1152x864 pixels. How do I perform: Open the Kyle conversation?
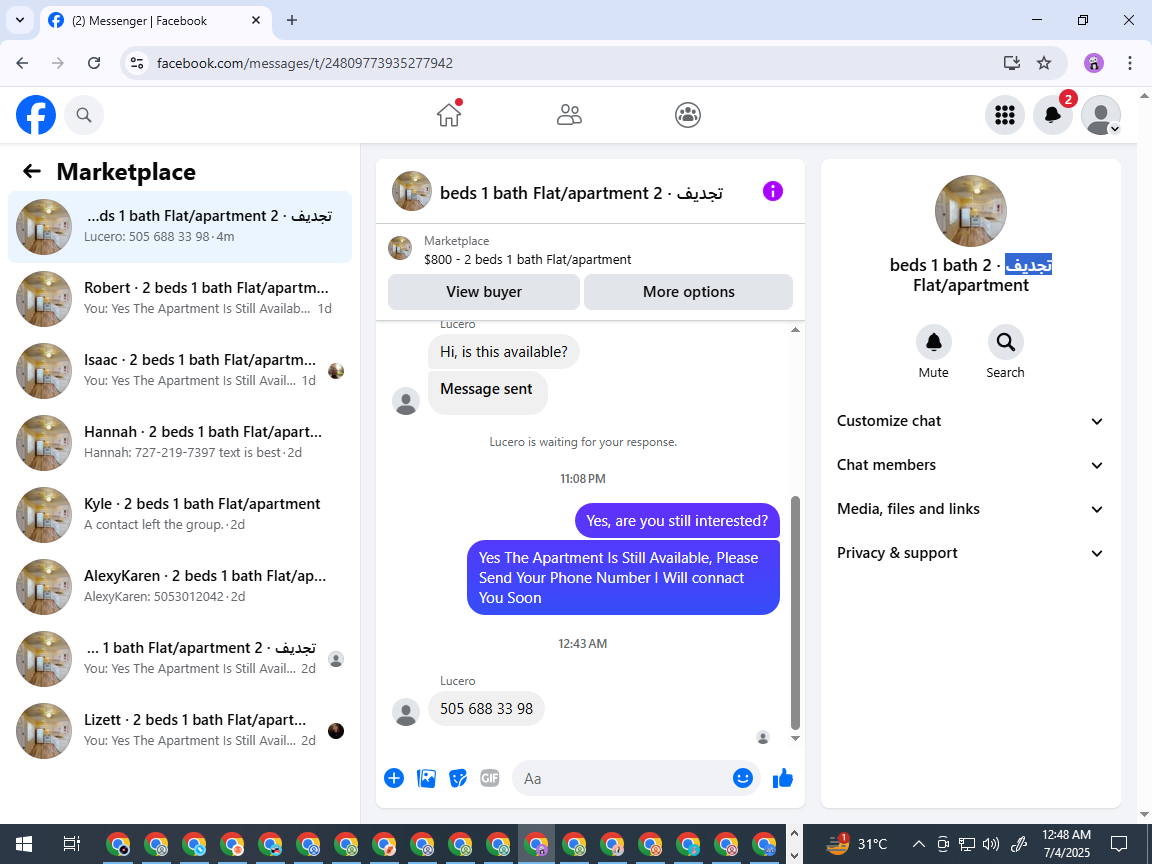click(x=180, y=515)
